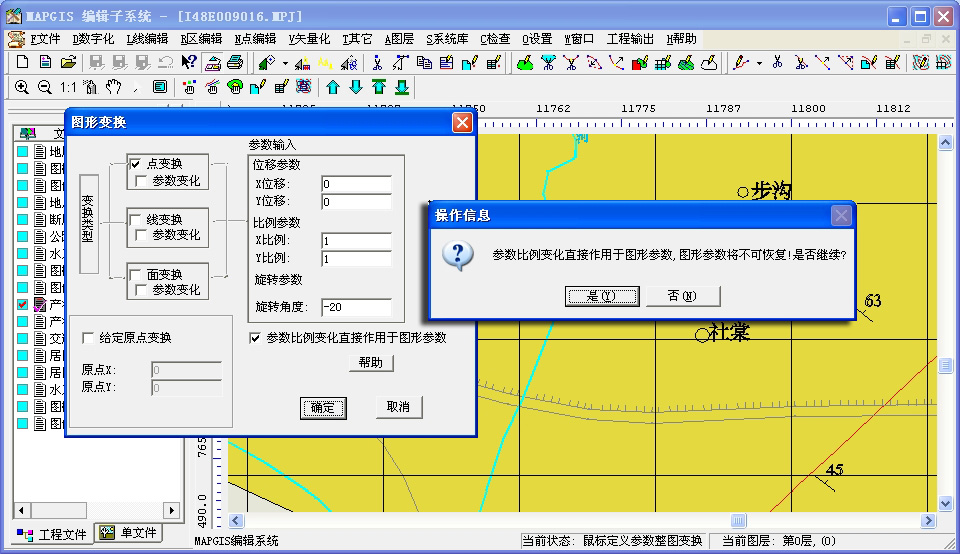Toggle the 点变换 checkbox
This screenshot has width=960, height=554.
tap(135, 163)
